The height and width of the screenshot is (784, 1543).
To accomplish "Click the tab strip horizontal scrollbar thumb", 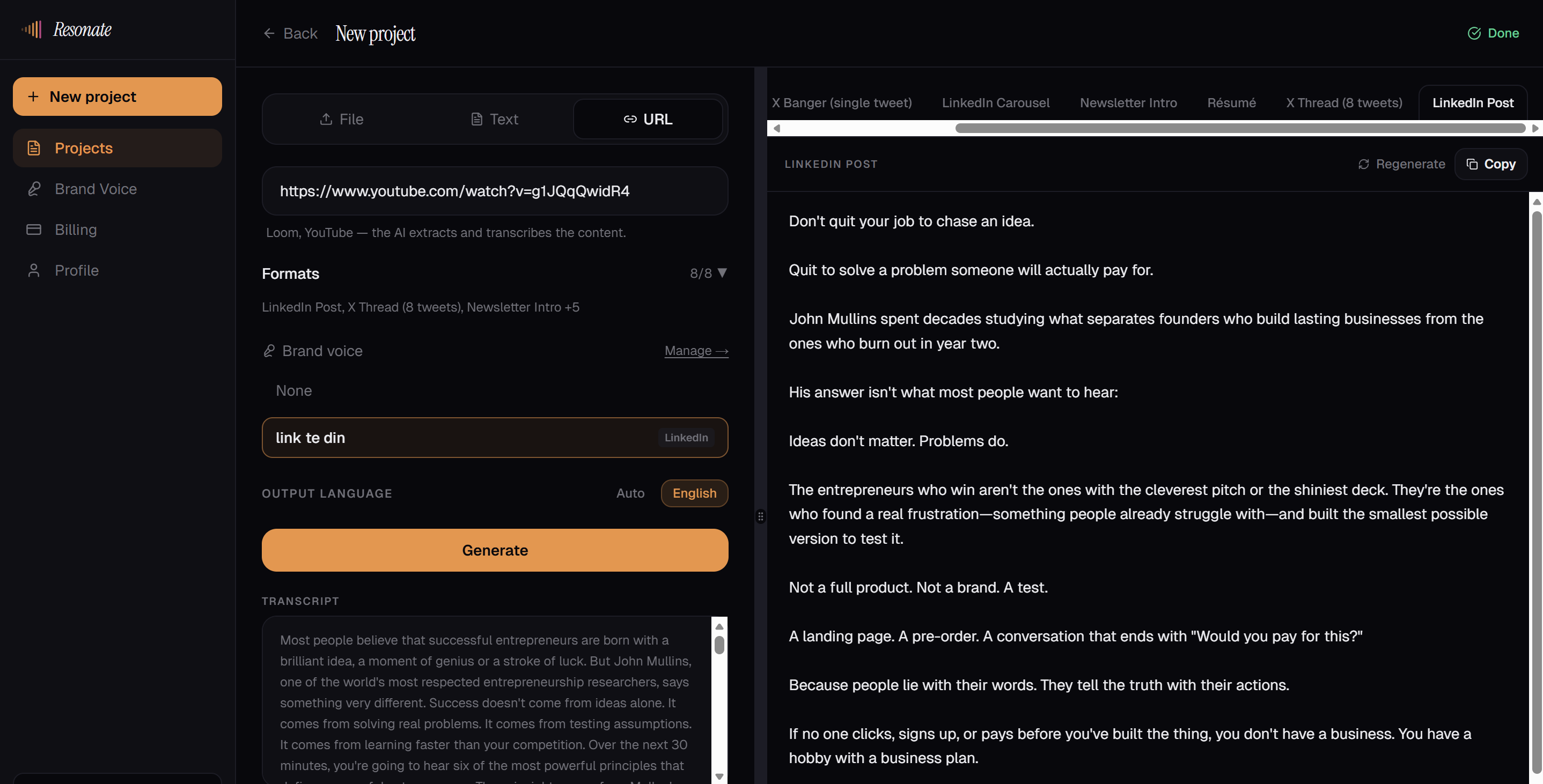I will tap(1240, 128).
